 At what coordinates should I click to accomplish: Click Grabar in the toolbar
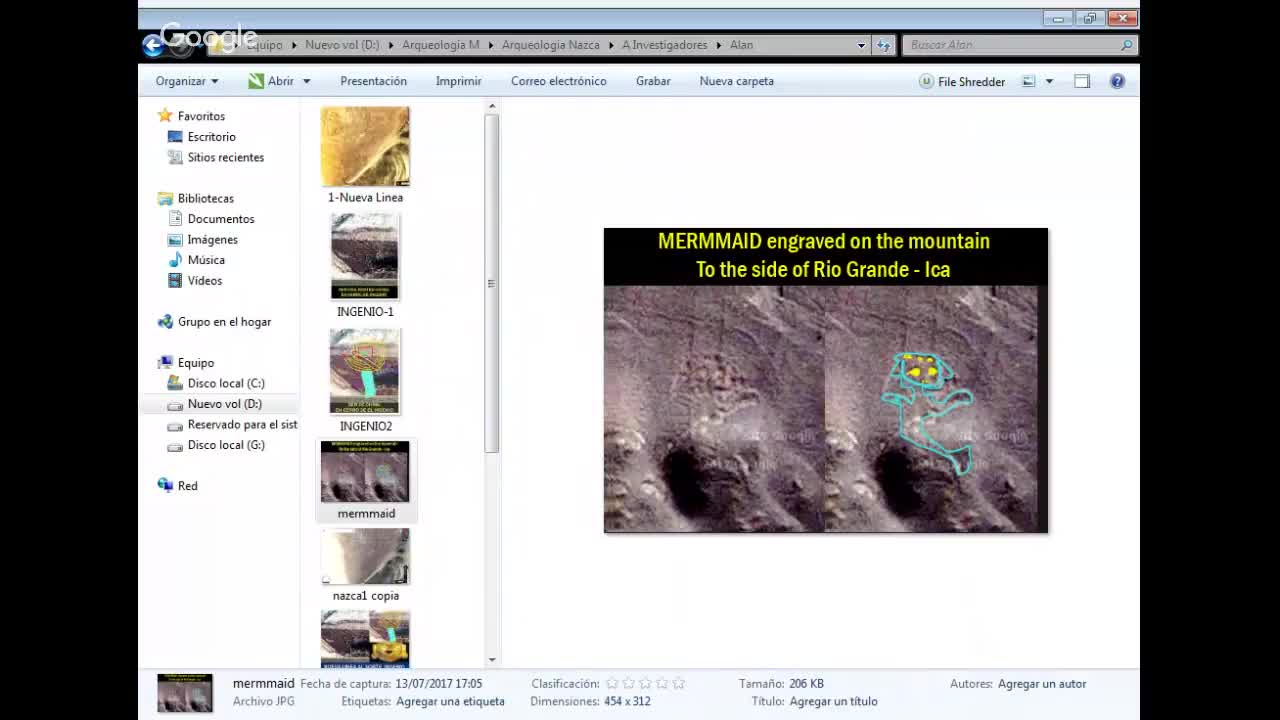pos(653,81)
